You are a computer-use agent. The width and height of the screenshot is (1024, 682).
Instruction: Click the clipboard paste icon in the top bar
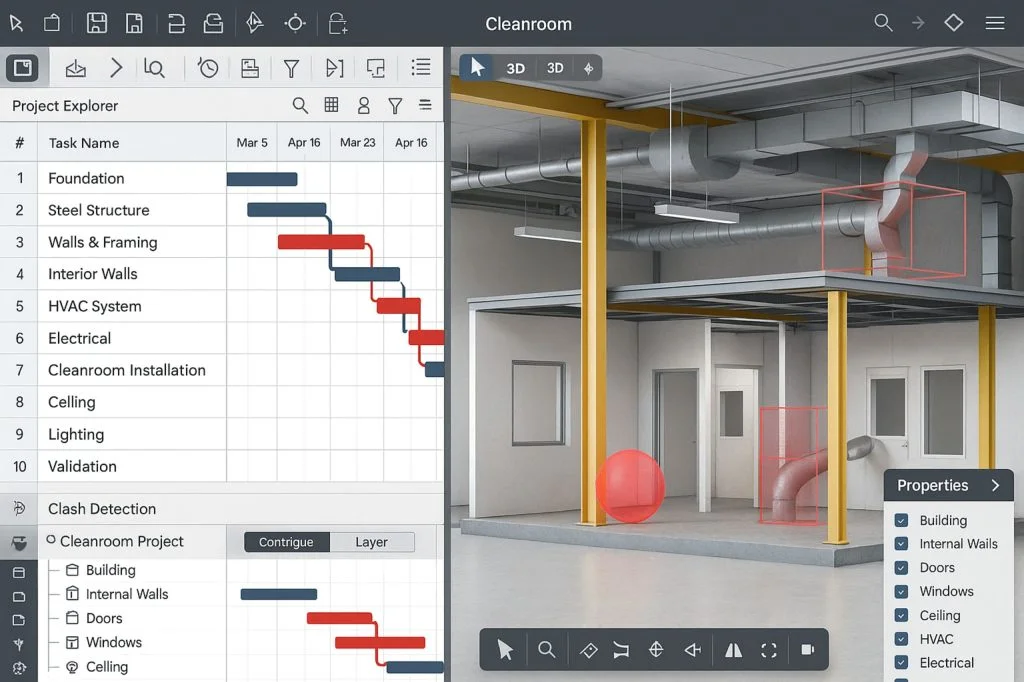(52, 24)
